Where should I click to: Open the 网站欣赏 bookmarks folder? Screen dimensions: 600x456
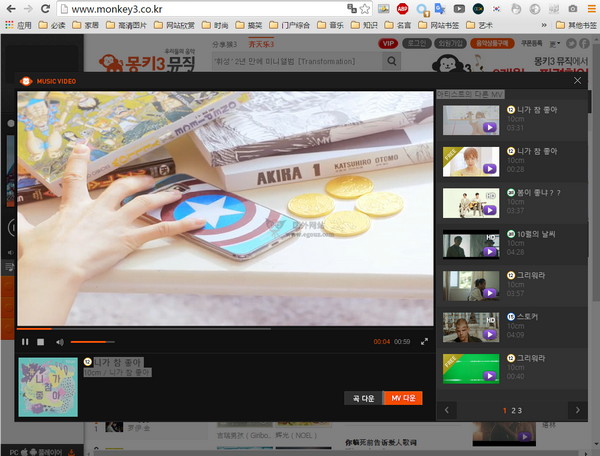coord(174,25)
